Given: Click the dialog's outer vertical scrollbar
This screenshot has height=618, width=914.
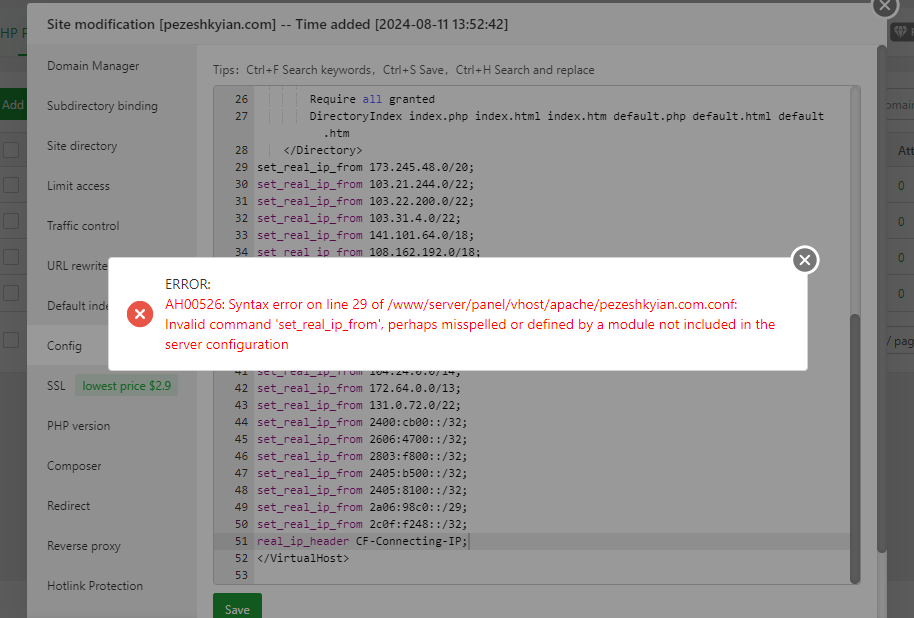Looking at the screenshot, I should (882, 299).
